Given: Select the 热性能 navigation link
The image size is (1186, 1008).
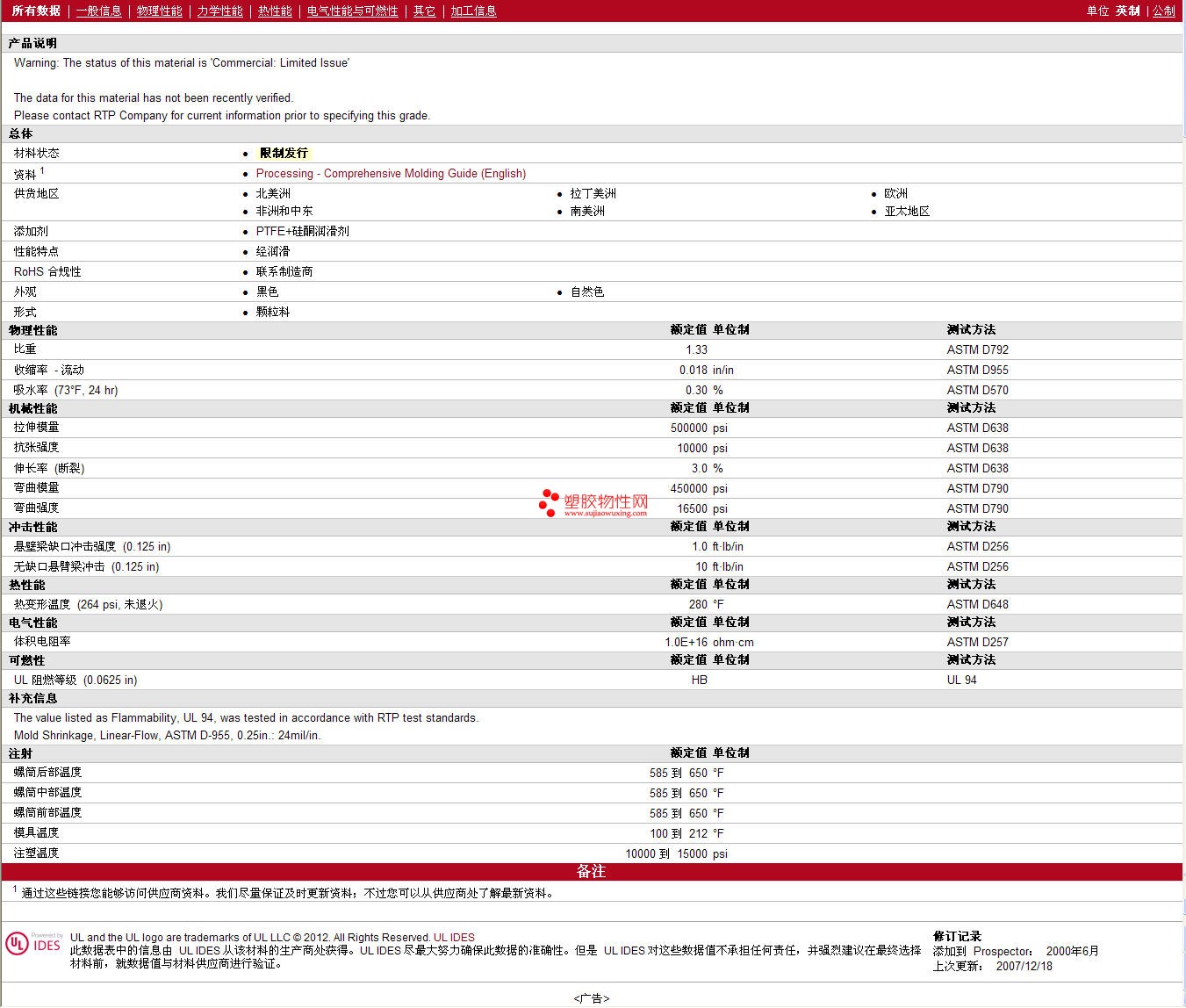Looking at the screenshot, I should tap(275, 11).
